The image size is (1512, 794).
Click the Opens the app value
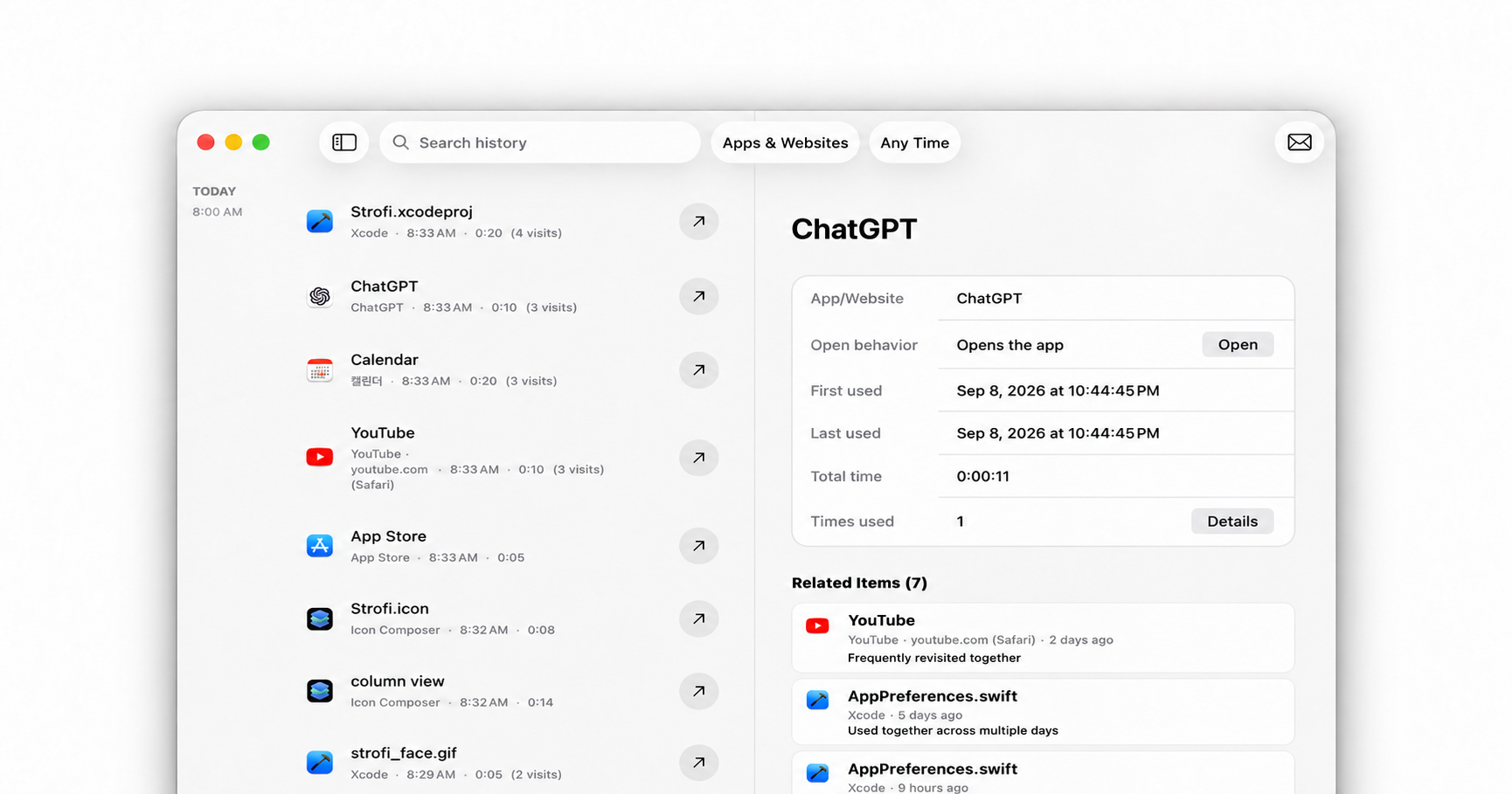click(1009, 345)
